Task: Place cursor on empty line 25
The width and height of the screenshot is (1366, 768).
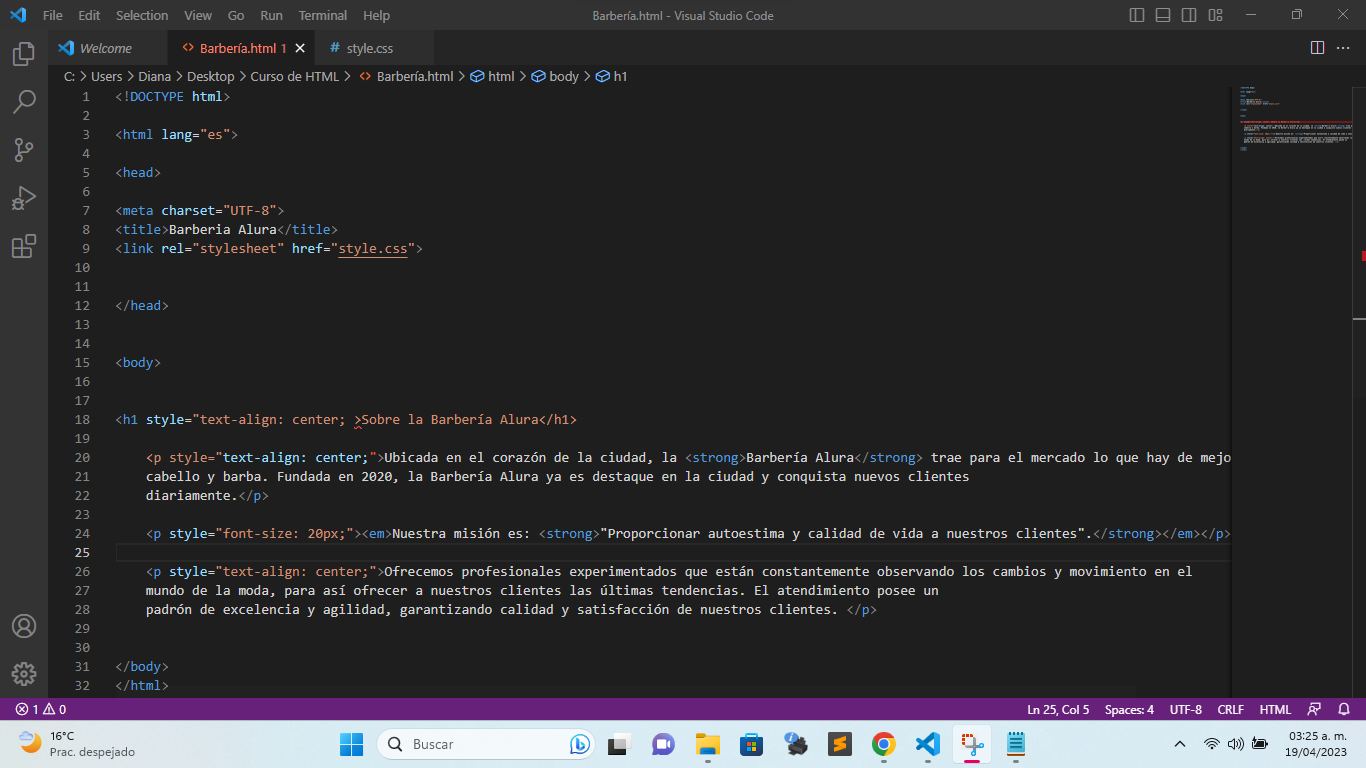Action: (672, 552)
